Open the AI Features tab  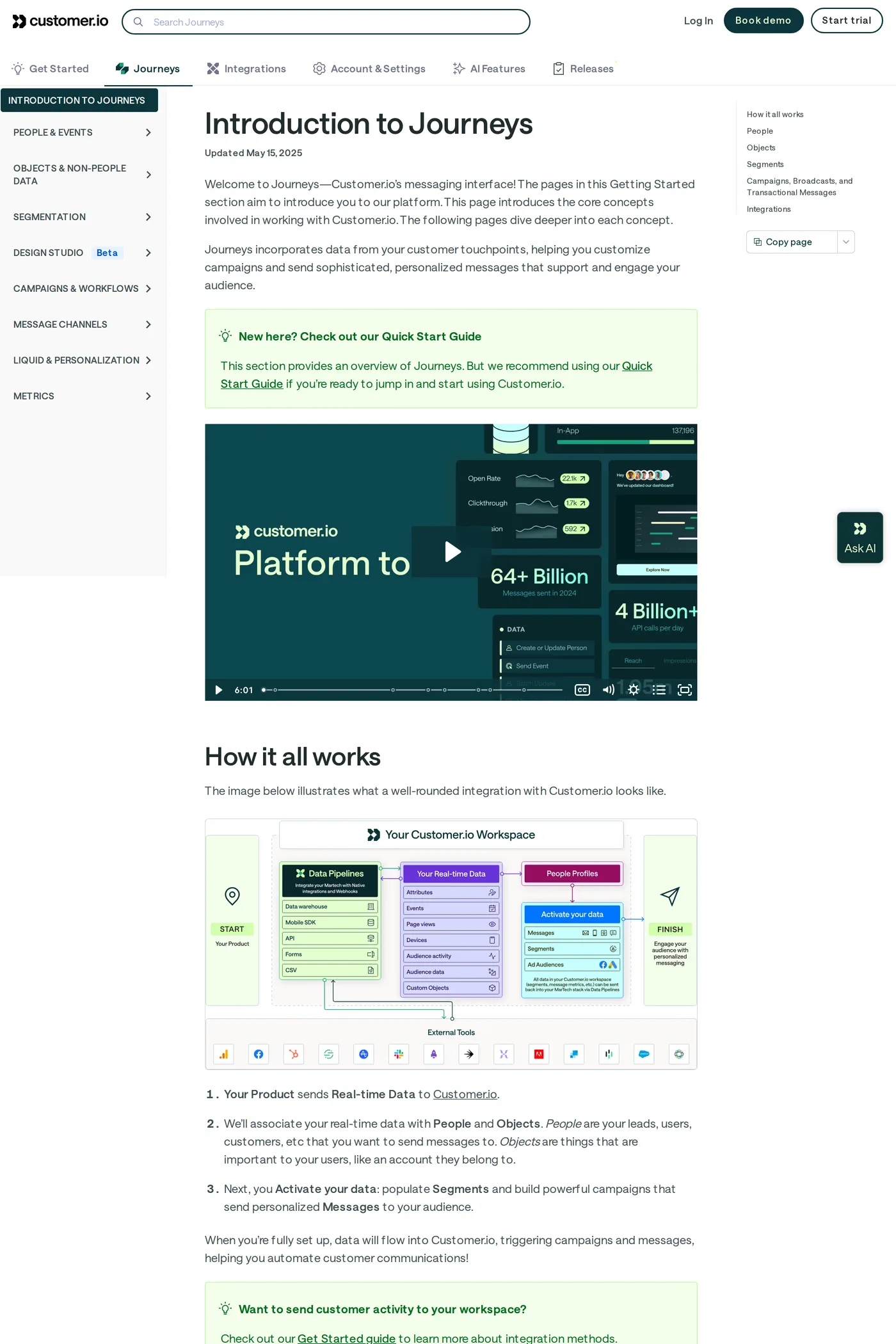pyautogui.click(x=489, y=68)
